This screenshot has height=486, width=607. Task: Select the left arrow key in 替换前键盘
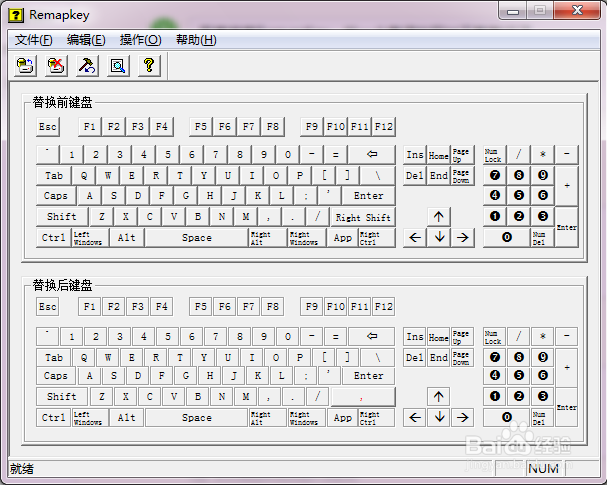[415, 237]
